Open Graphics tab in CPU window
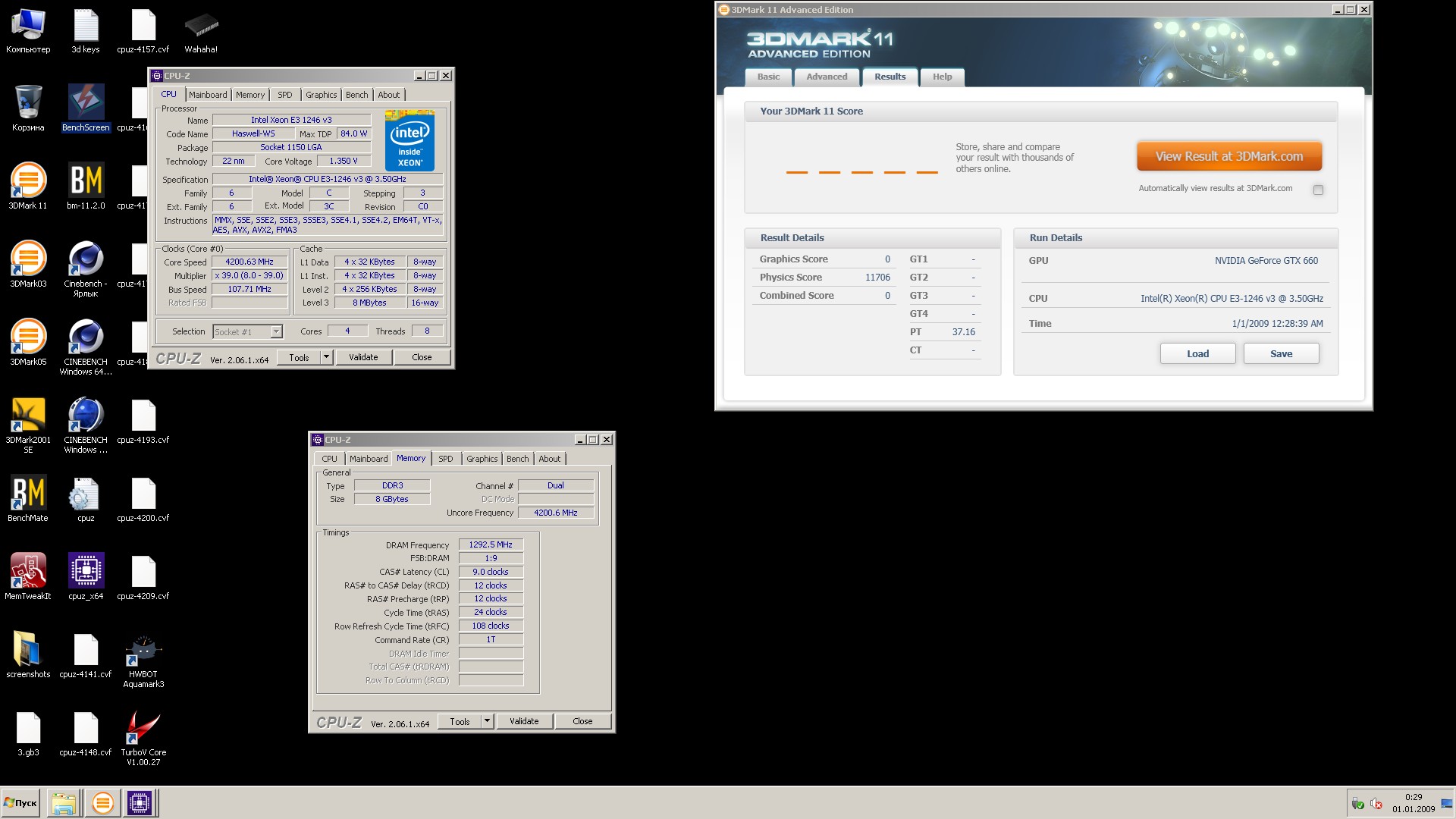1456x819 pixels. click(x=322, y=95)
